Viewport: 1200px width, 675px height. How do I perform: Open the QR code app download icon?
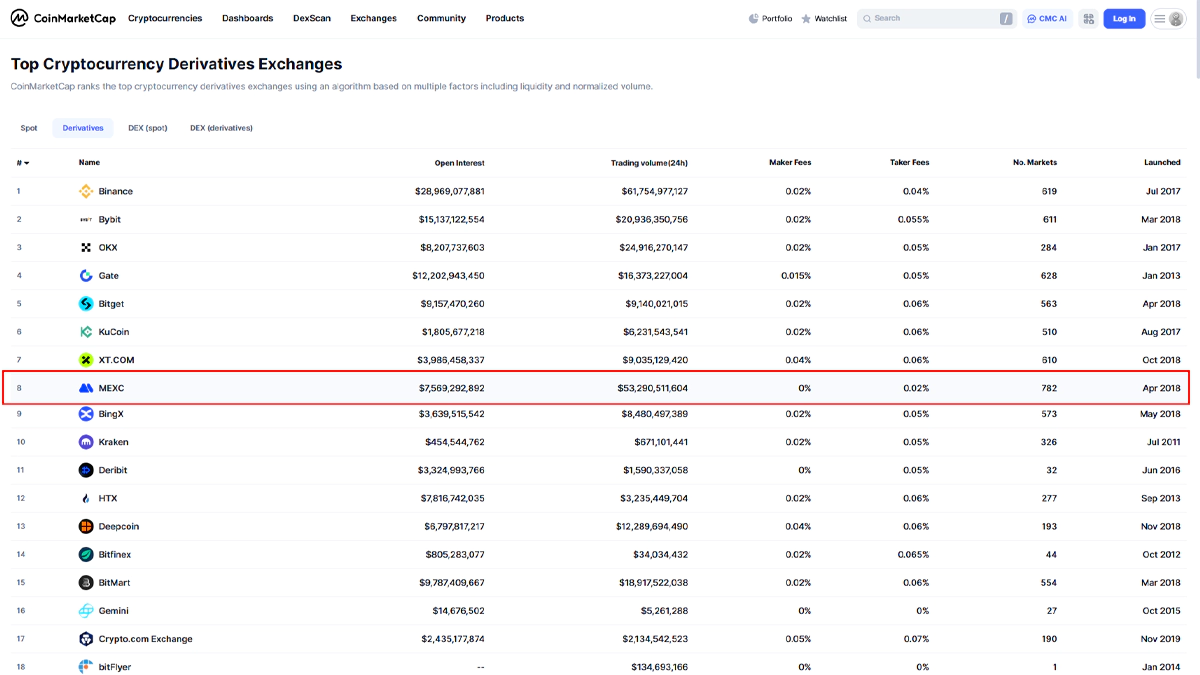(1088, 19)
